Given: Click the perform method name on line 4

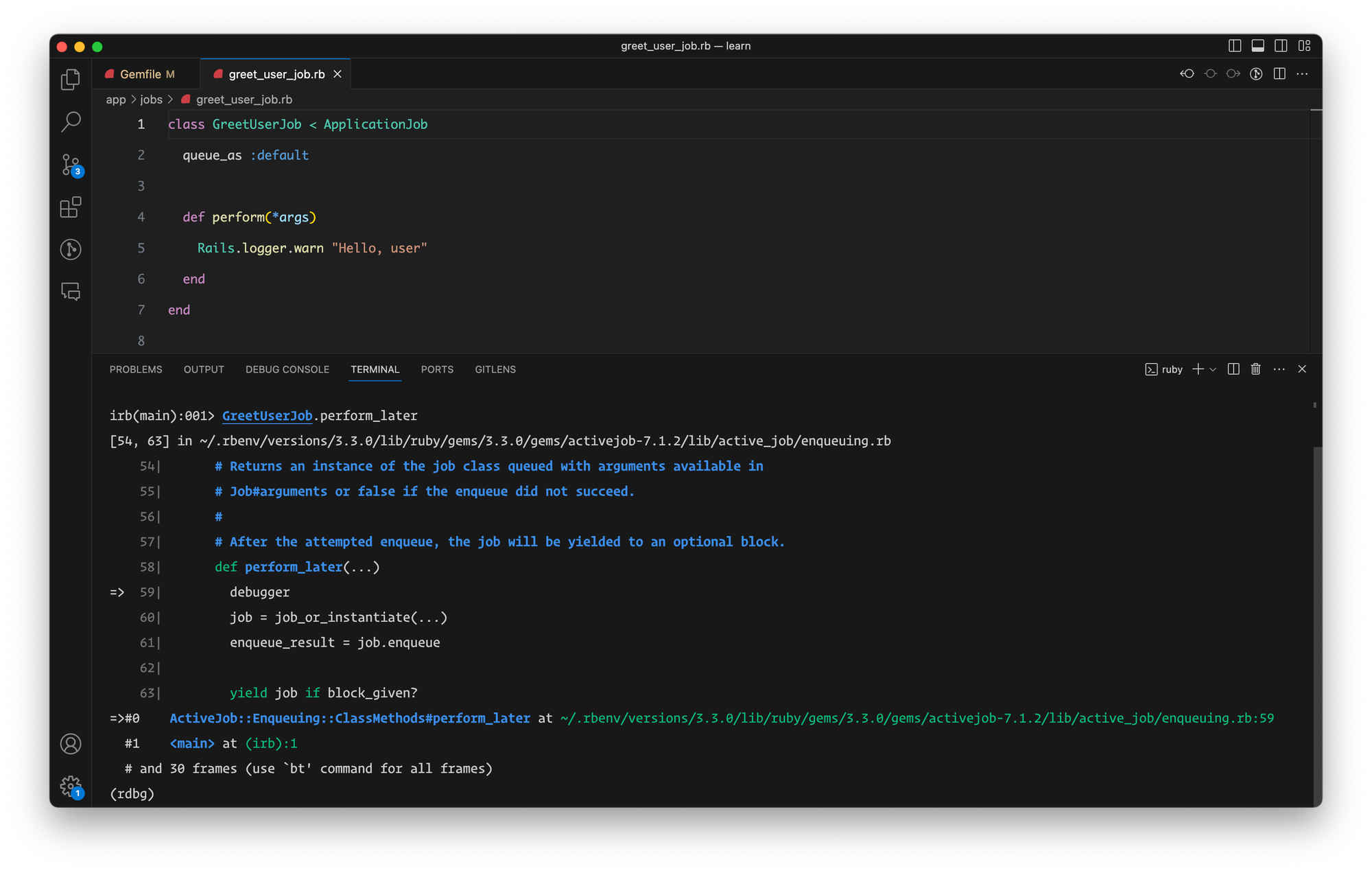Looking at the screenshot, I should 238,218.
